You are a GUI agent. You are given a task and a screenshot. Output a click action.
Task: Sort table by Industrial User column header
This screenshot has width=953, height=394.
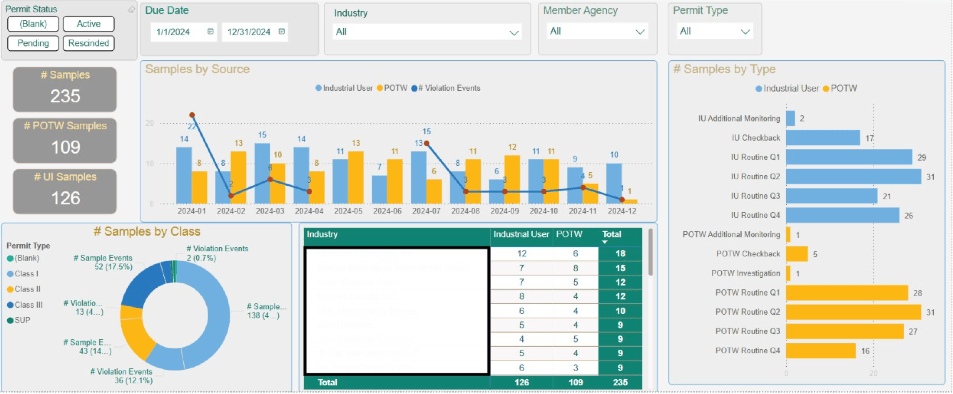click(x=521, y=234)
